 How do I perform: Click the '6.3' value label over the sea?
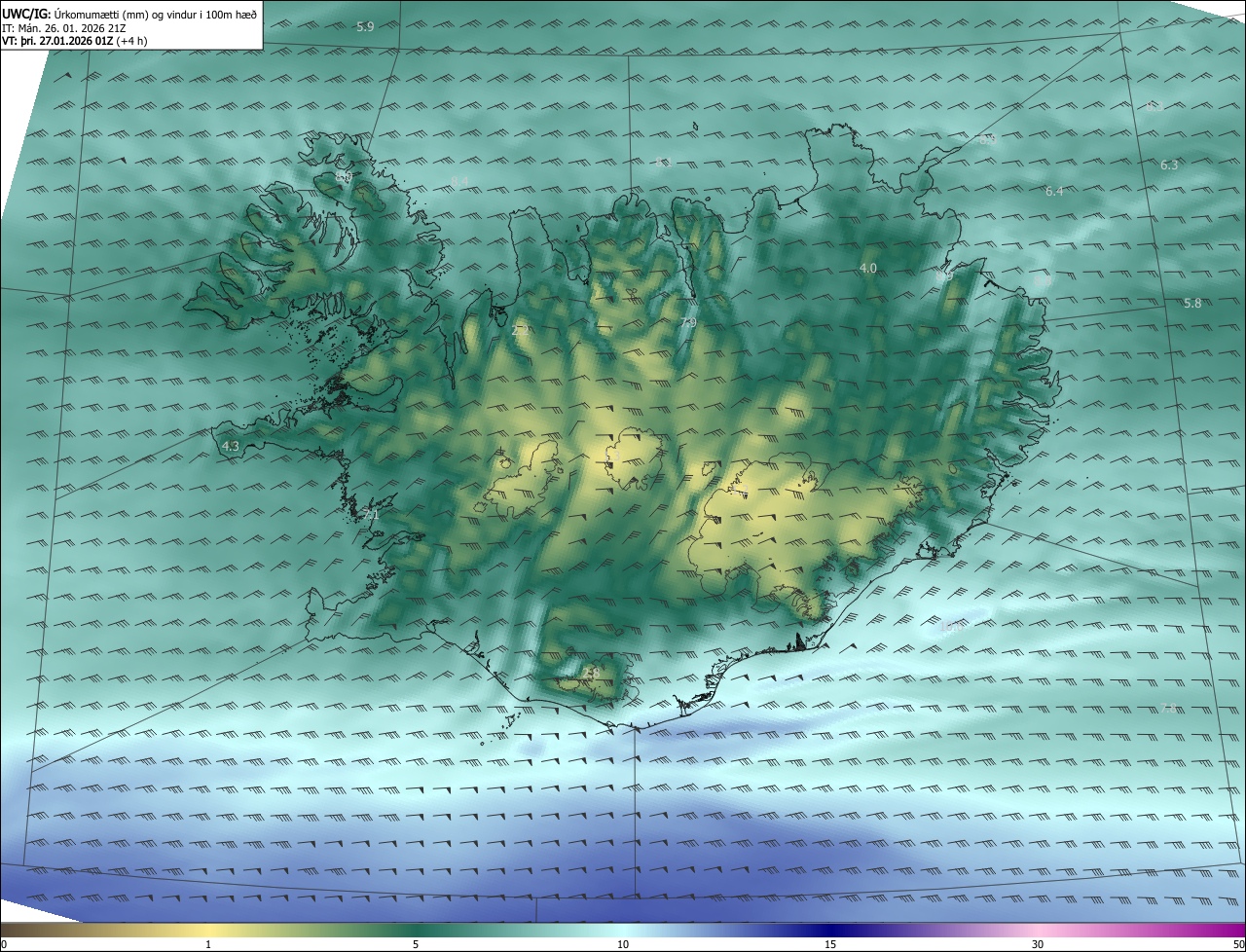point(1169,165)
